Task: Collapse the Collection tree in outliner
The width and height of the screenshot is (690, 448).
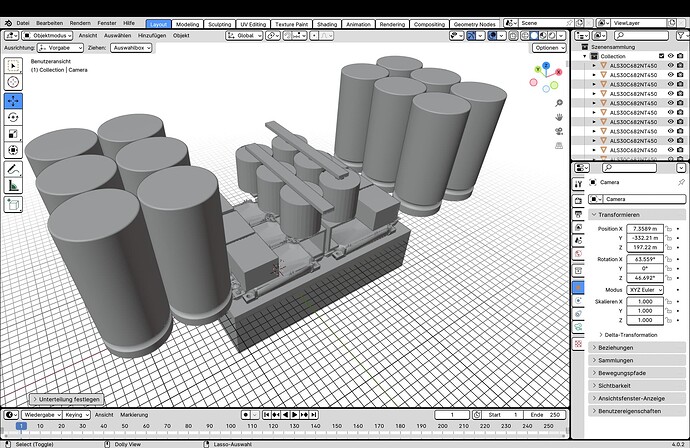Action: [585, 56]
